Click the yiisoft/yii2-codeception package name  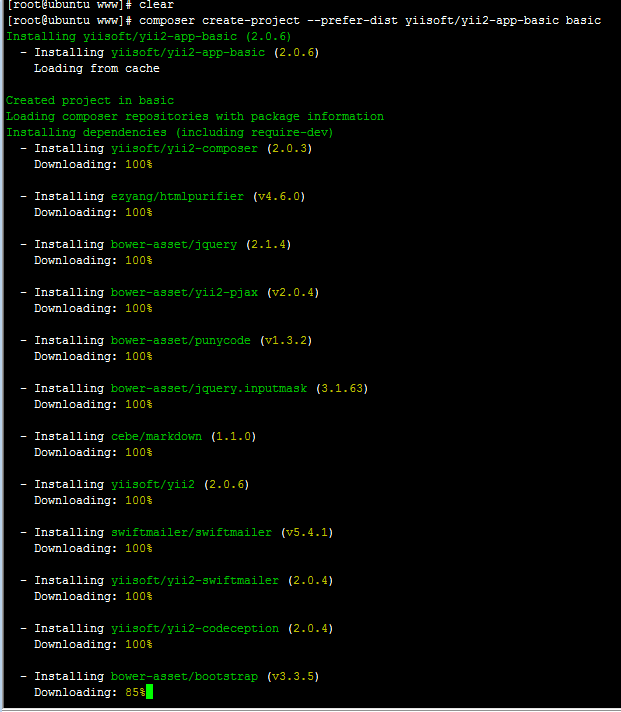click(195, 628)
